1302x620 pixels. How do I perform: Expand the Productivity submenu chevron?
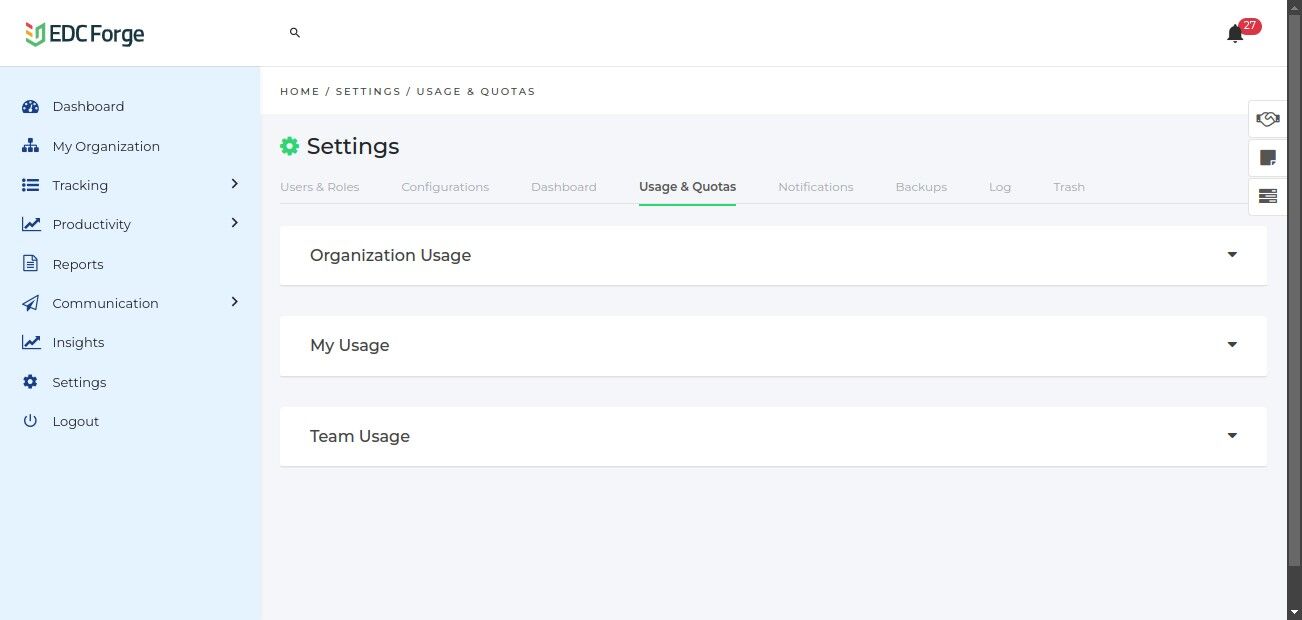tap(235, 223)
